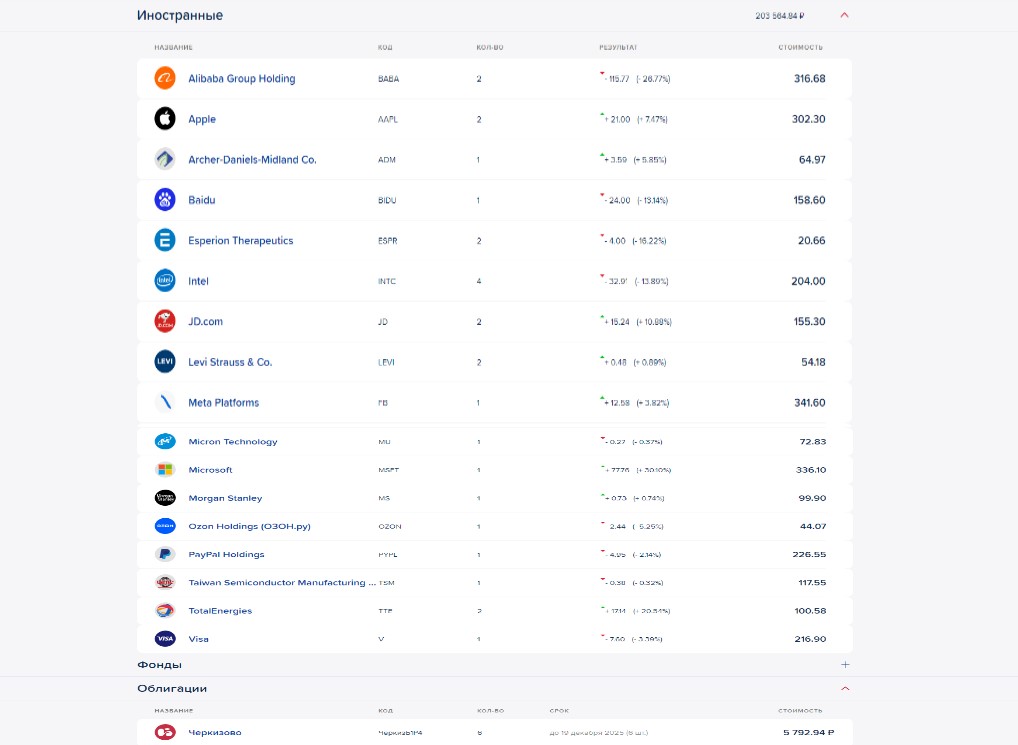This screenshot has width=1018, height=745.
Task: Click the Ozon Holdings logo icon
Action: coord(165,526)
